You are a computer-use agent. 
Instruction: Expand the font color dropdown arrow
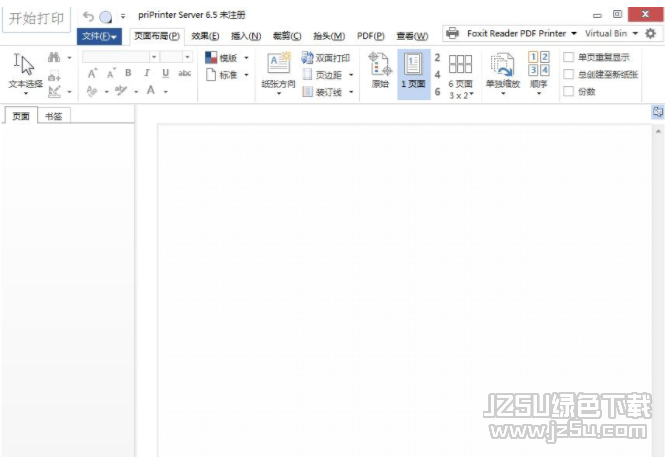click(165, 92)
